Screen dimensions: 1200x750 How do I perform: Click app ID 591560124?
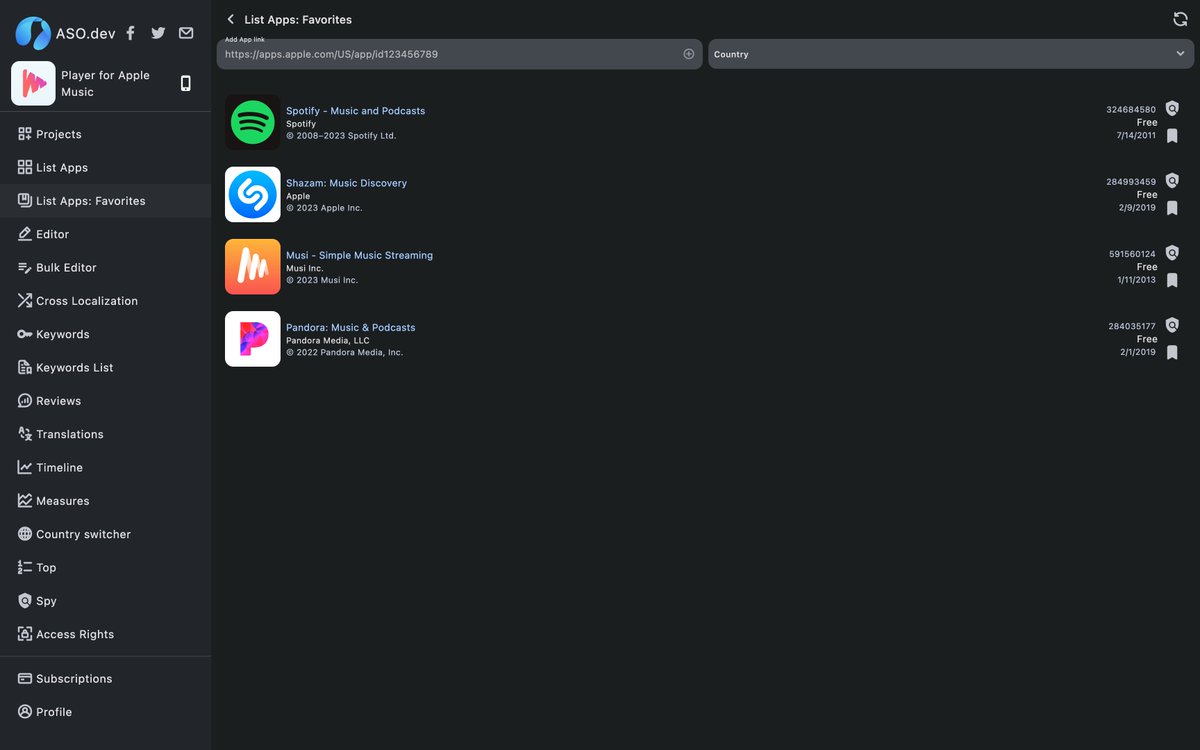pos(1132,254)
